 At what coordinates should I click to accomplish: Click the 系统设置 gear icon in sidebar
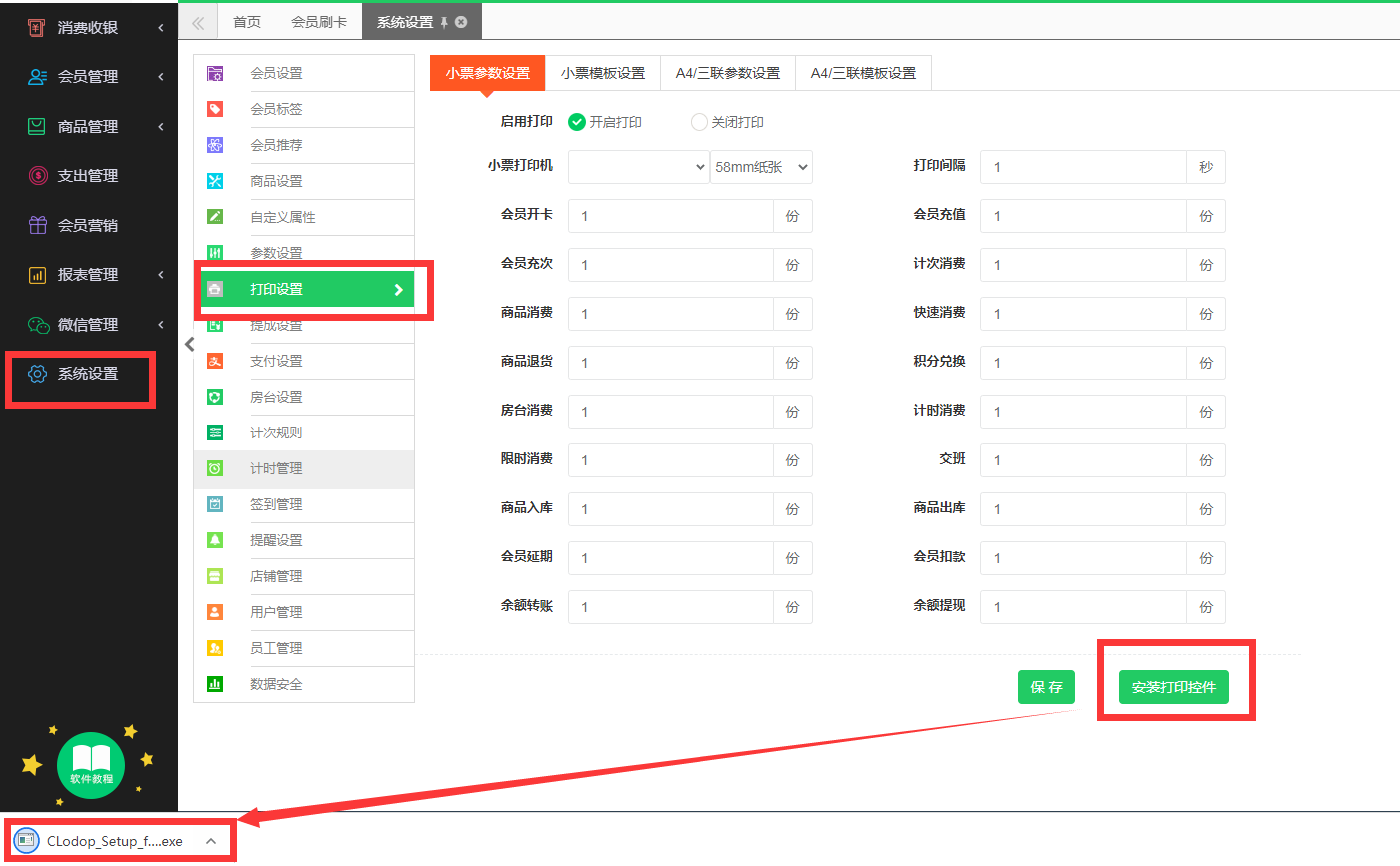[x=38, y=374]
